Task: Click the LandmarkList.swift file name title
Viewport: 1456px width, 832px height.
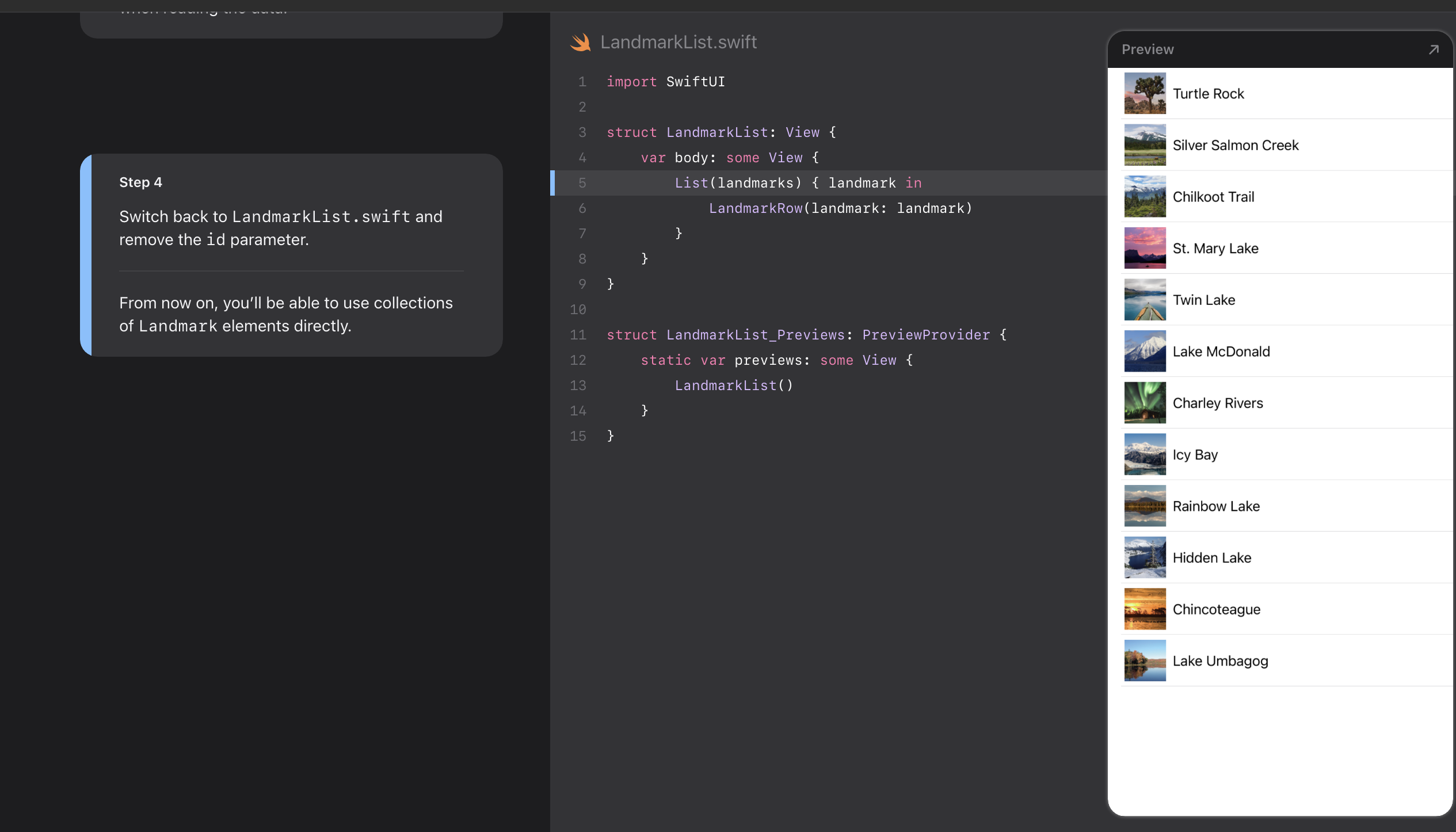Action: [679, 43]
